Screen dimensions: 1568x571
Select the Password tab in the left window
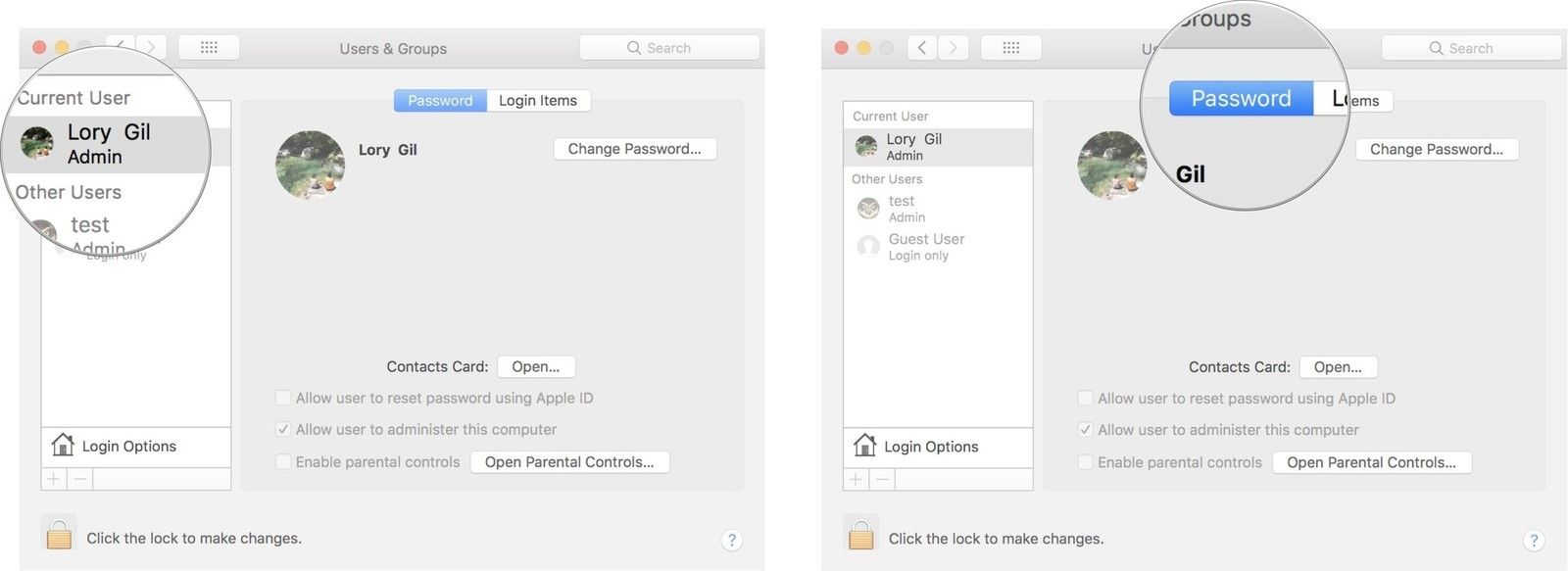coord(440,101)
